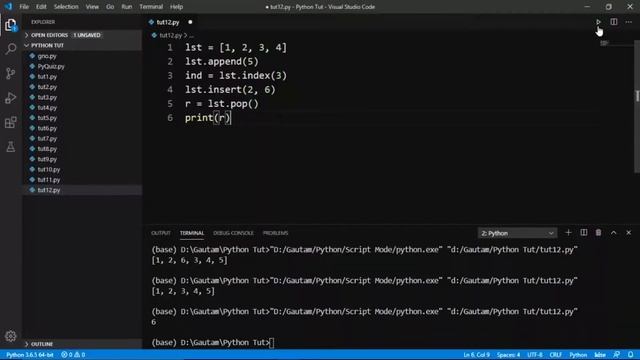640x360 pixels.
Task: Maximize terminal panel with up chevron
Action: point(613,233)
